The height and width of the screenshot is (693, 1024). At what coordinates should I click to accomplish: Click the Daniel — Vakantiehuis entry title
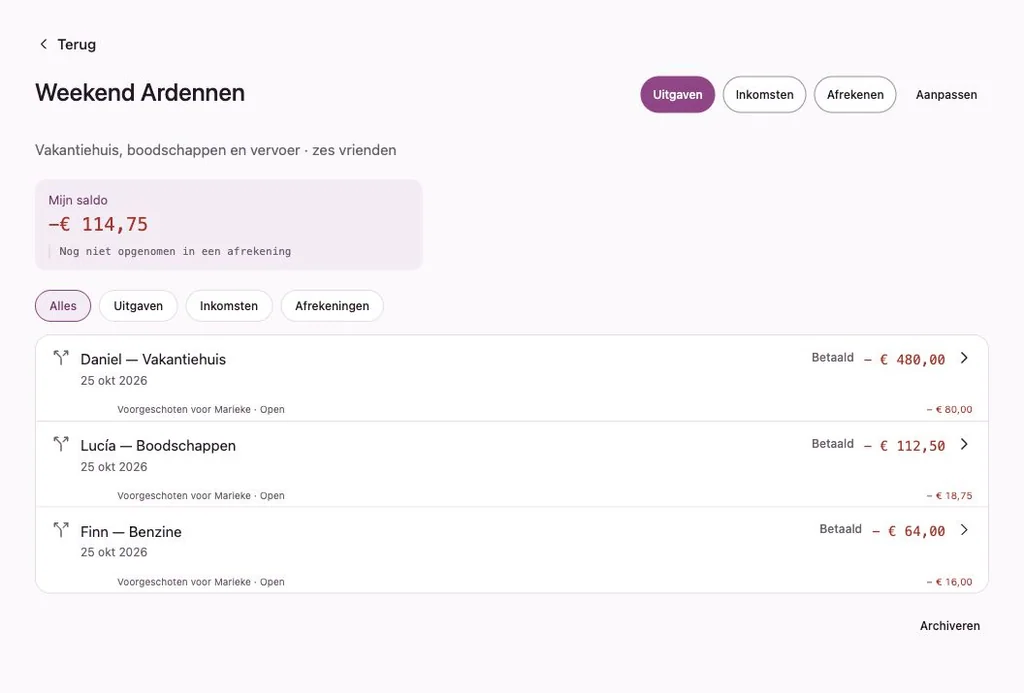[x=153, y=359]
